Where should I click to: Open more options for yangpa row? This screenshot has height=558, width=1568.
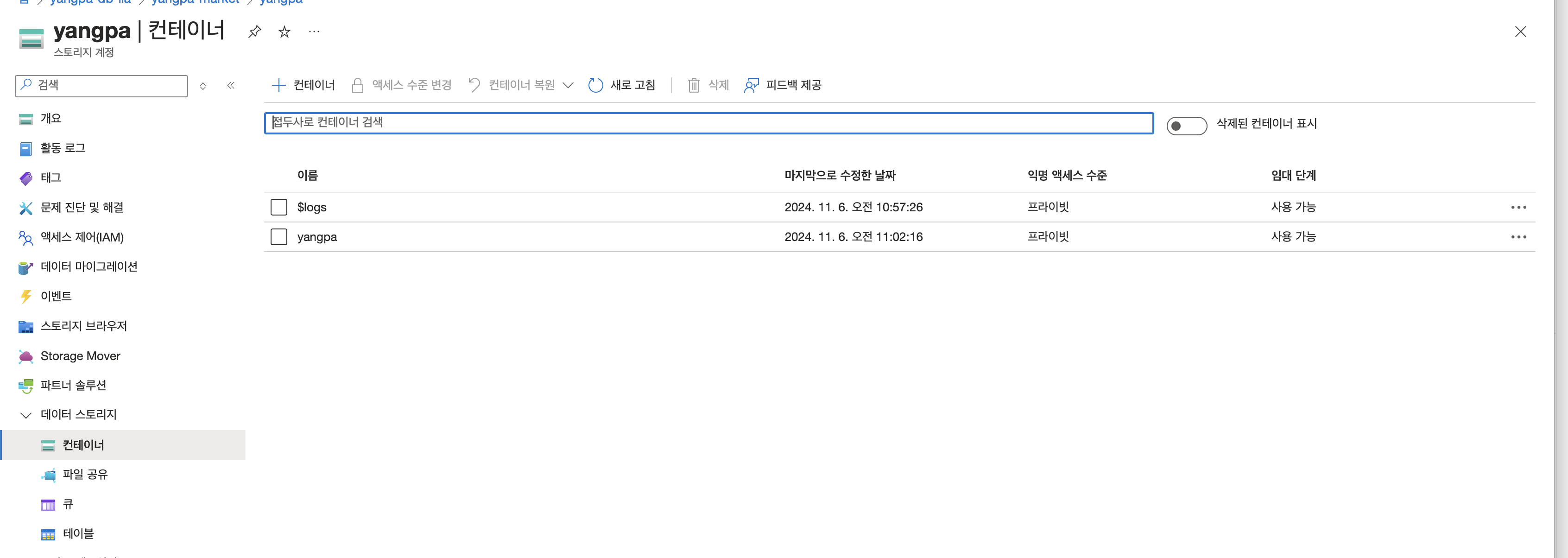(x=1518, y=237)
